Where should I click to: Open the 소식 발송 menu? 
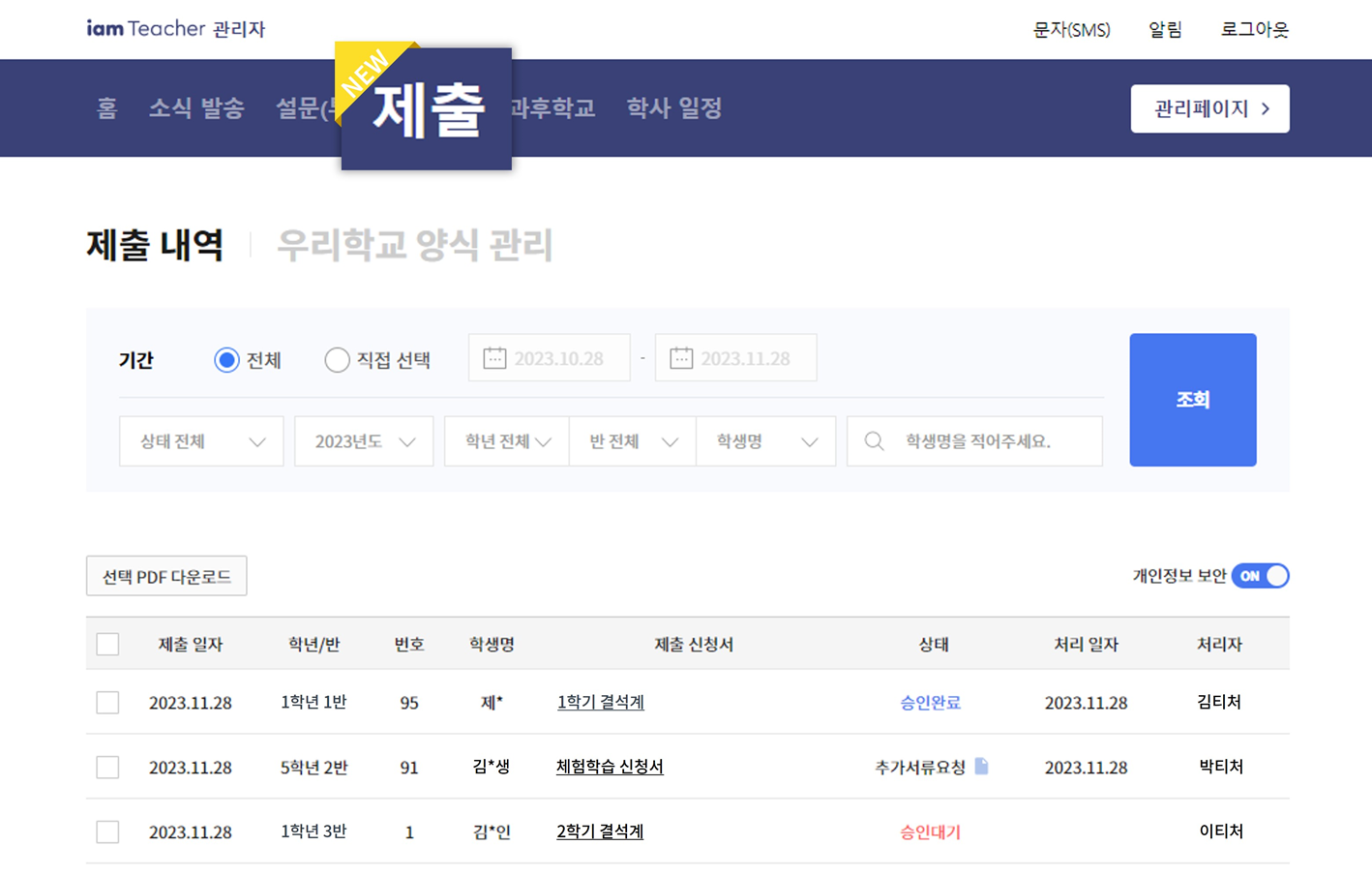[x=196, y=108]
